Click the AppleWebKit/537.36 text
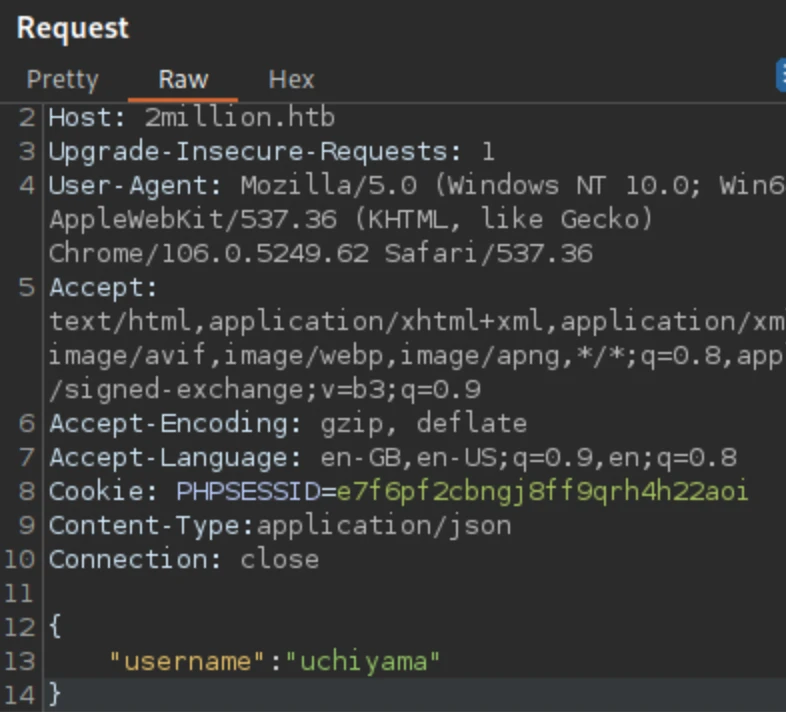The width and height of the screenshot is (786, 712). pyautogui.click(x=193, y=220)
